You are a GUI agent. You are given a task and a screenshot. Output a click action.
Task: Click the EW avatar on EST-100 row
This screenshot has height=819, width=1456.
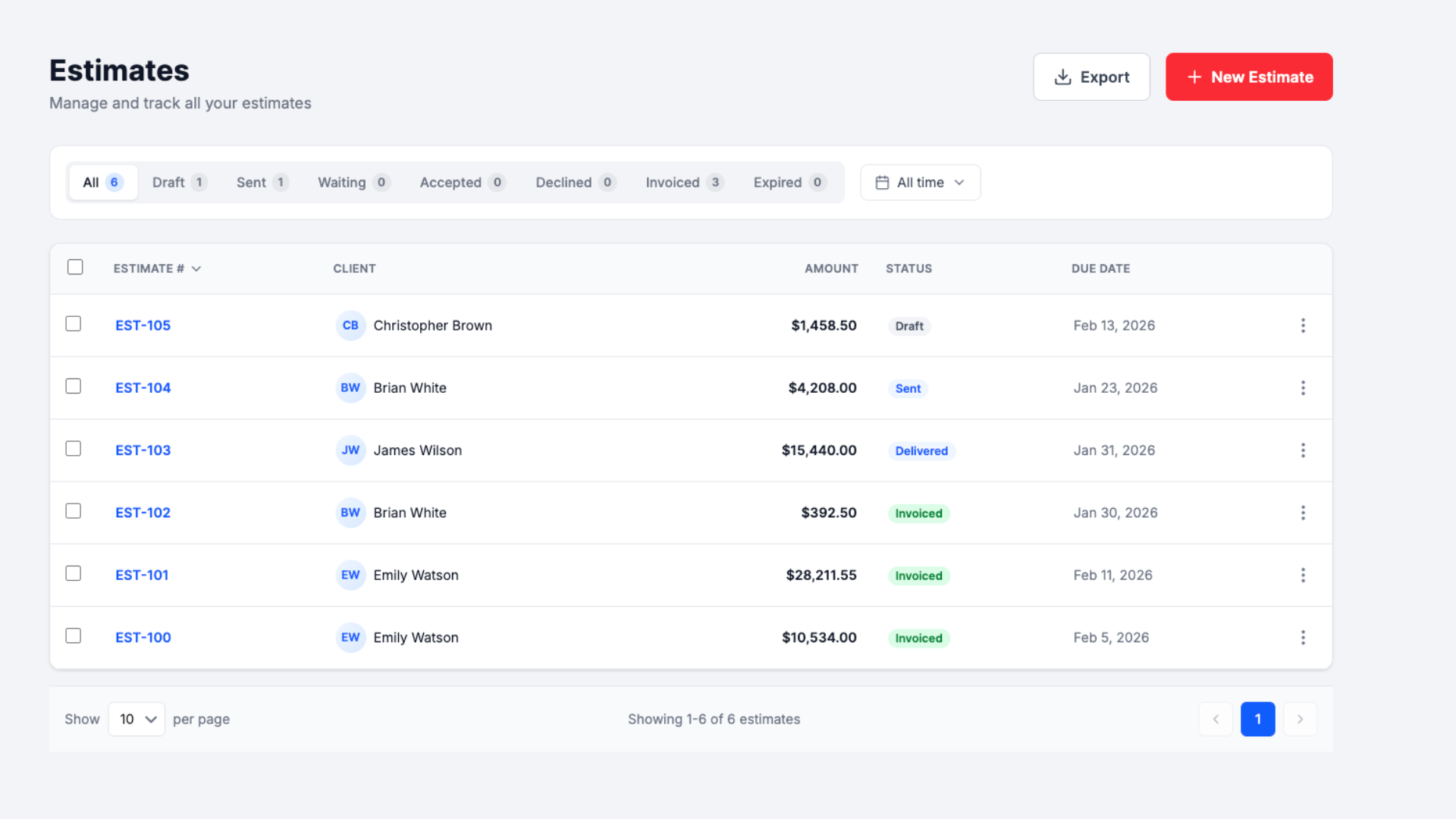tap(350, 637)
